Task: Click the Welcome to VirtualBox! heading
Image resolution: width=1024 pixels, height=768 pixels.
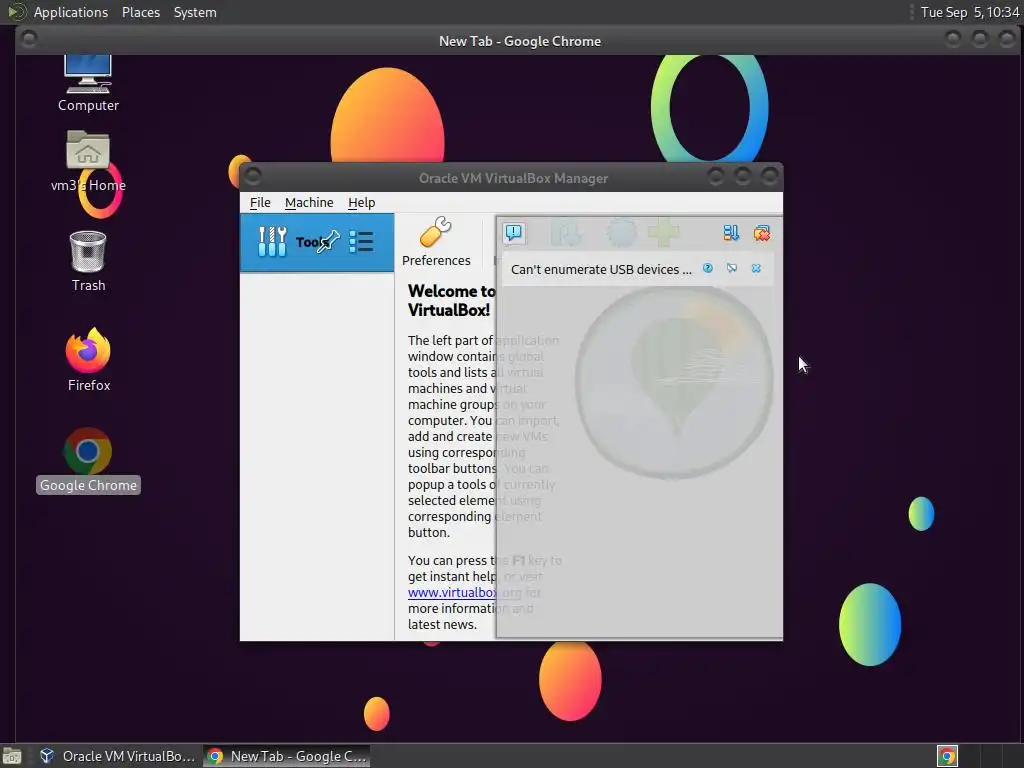Action: point(451,300)
